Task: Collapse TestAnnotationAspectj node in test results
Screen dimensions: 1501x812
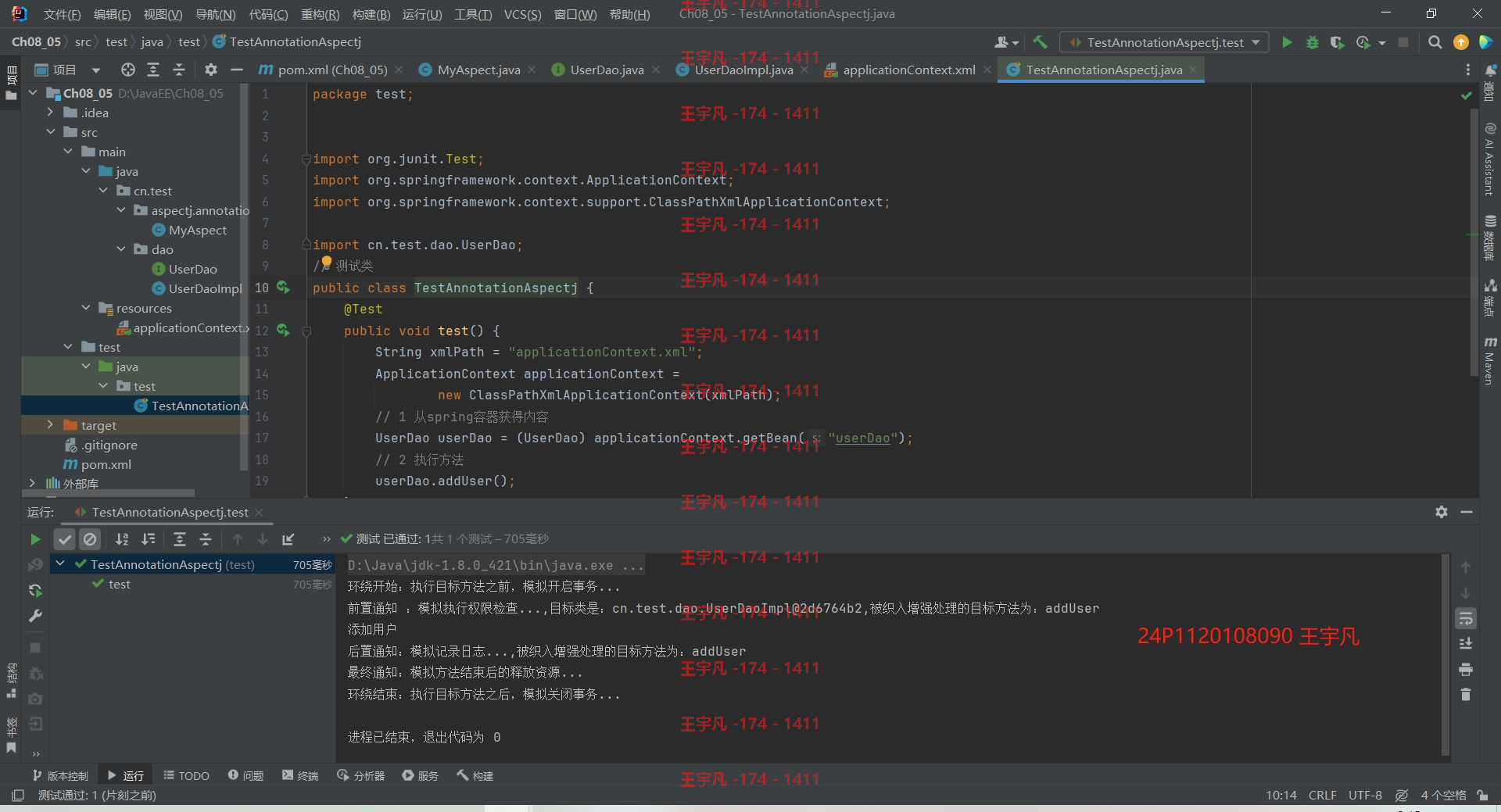Action: coord(60,564)
